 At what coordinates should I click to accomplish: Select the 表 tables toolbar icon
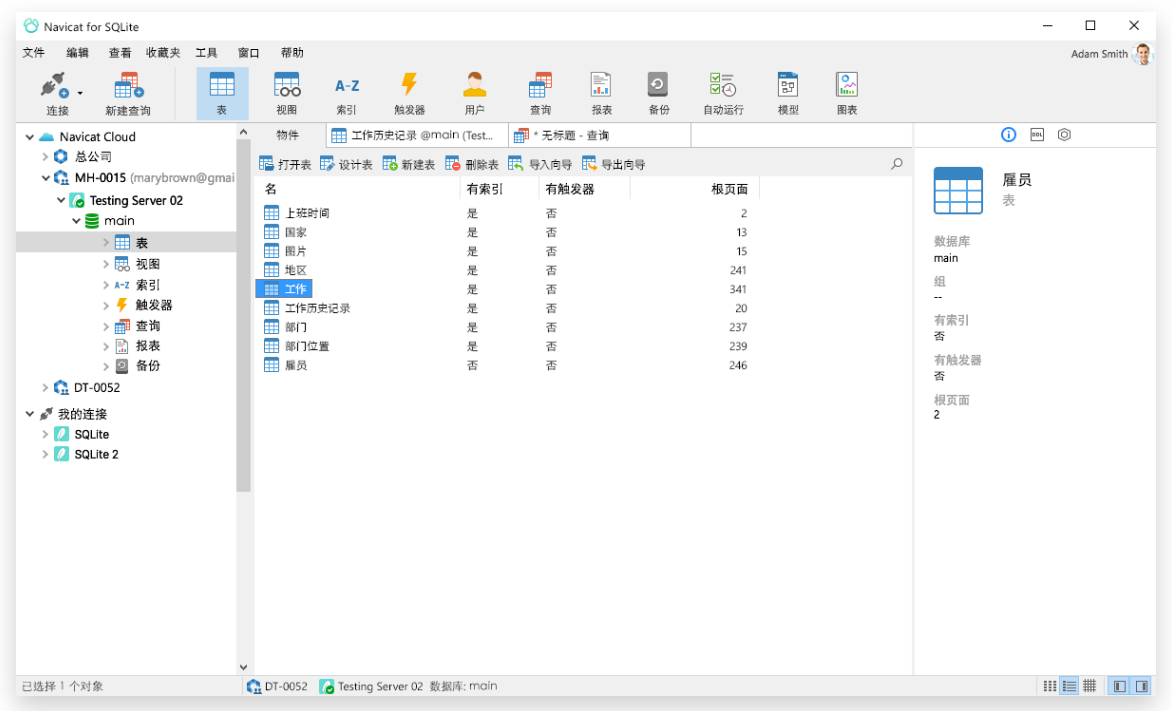tap(222, 93)
